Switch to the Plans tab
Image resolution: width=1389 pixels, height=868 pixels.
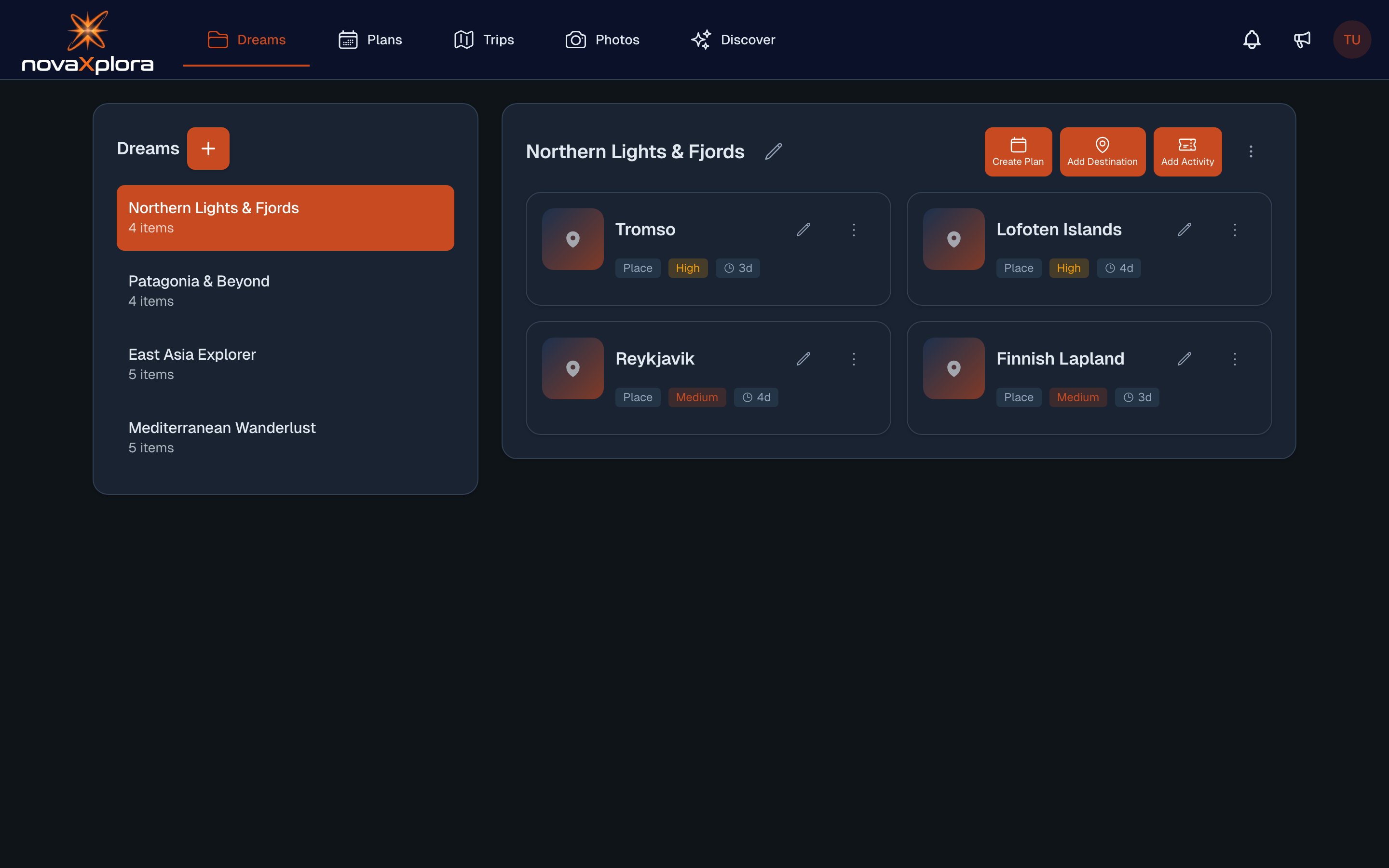[x=370, y=40]
